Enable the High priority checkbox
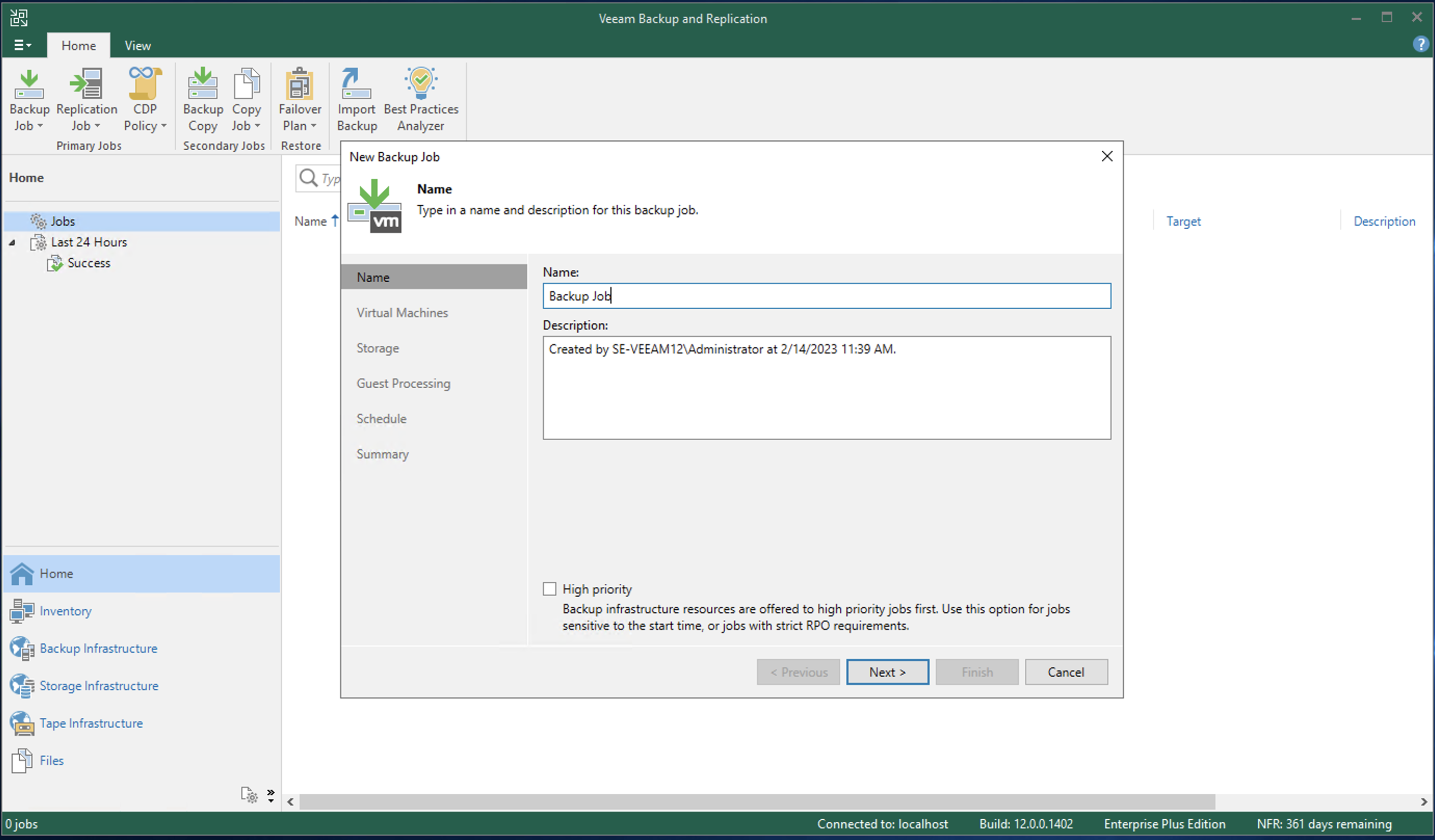Viewport: 1435px width, 840px height. [x=550, y=589]
